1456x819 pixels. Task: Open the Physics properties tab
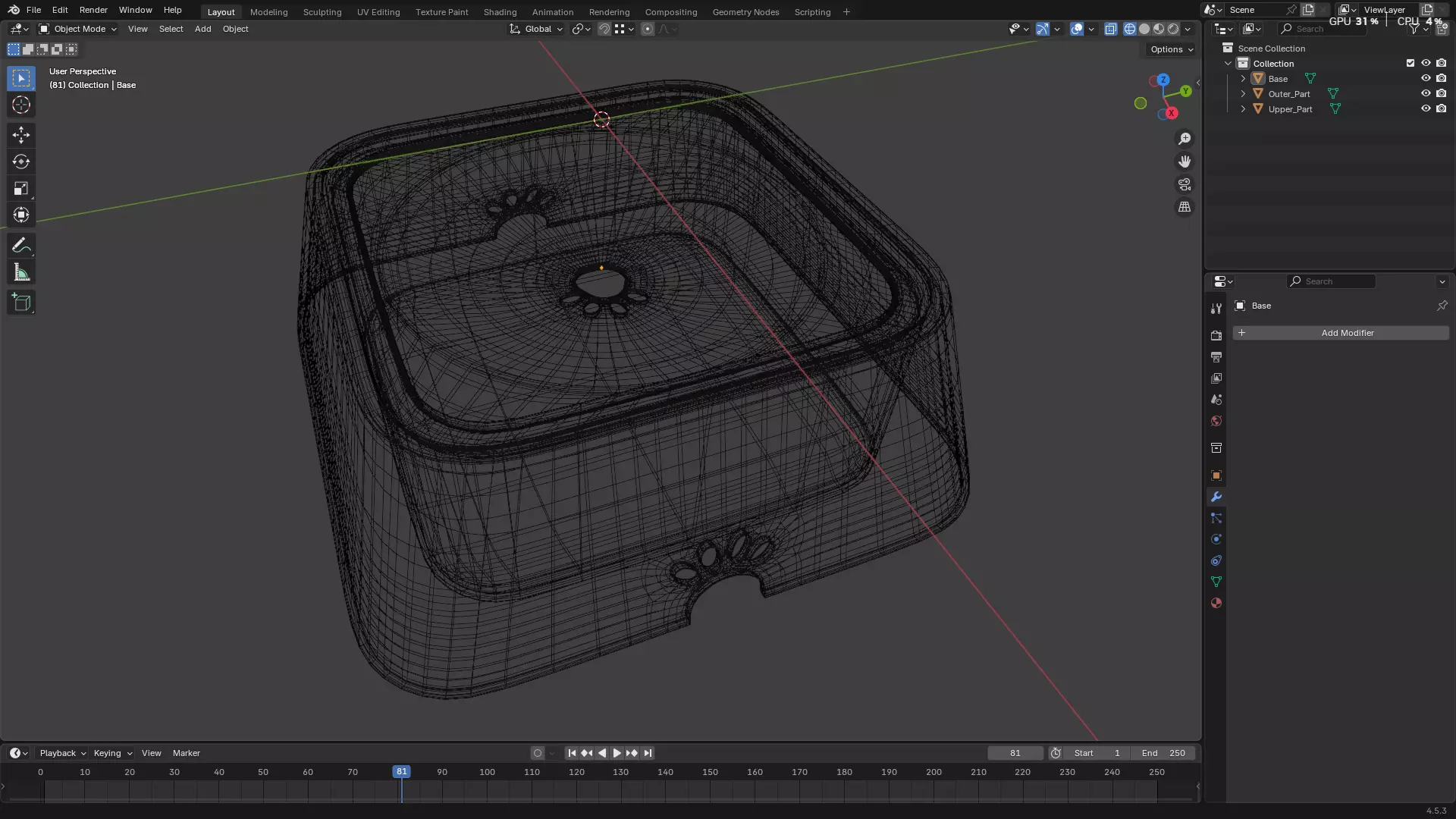point(1216,539)
